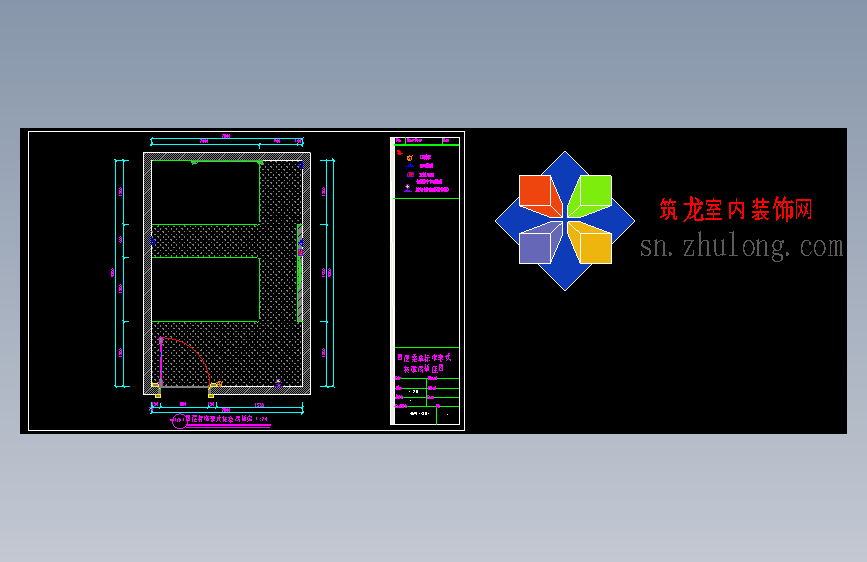Click the sn.zhulong.com web address text
The height and width of the screenshot is (562, 867).
pyautogui.click(x=741, y=247)
